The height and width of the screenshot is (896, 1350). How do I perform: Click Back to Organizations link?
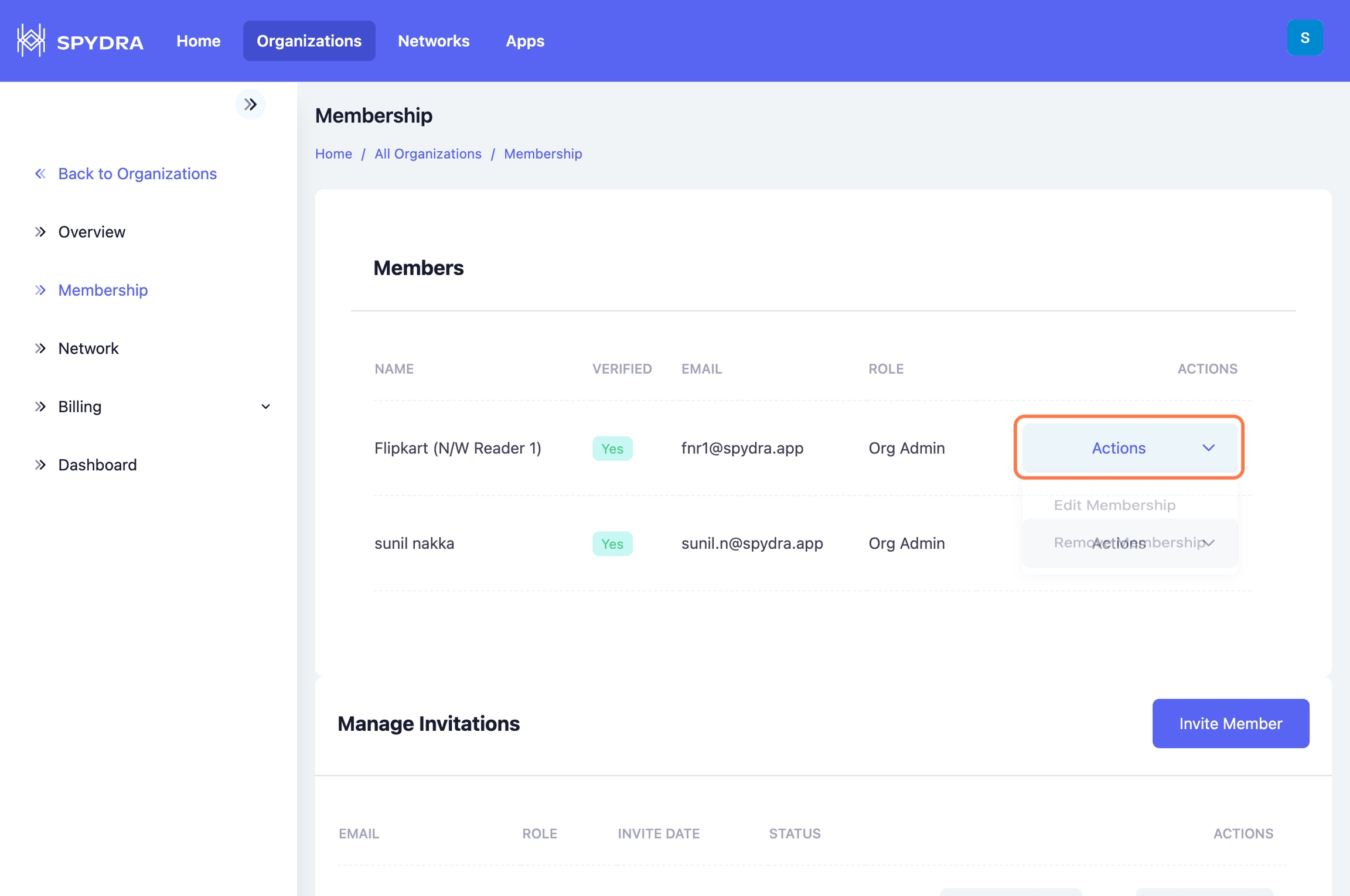point(137,174)
